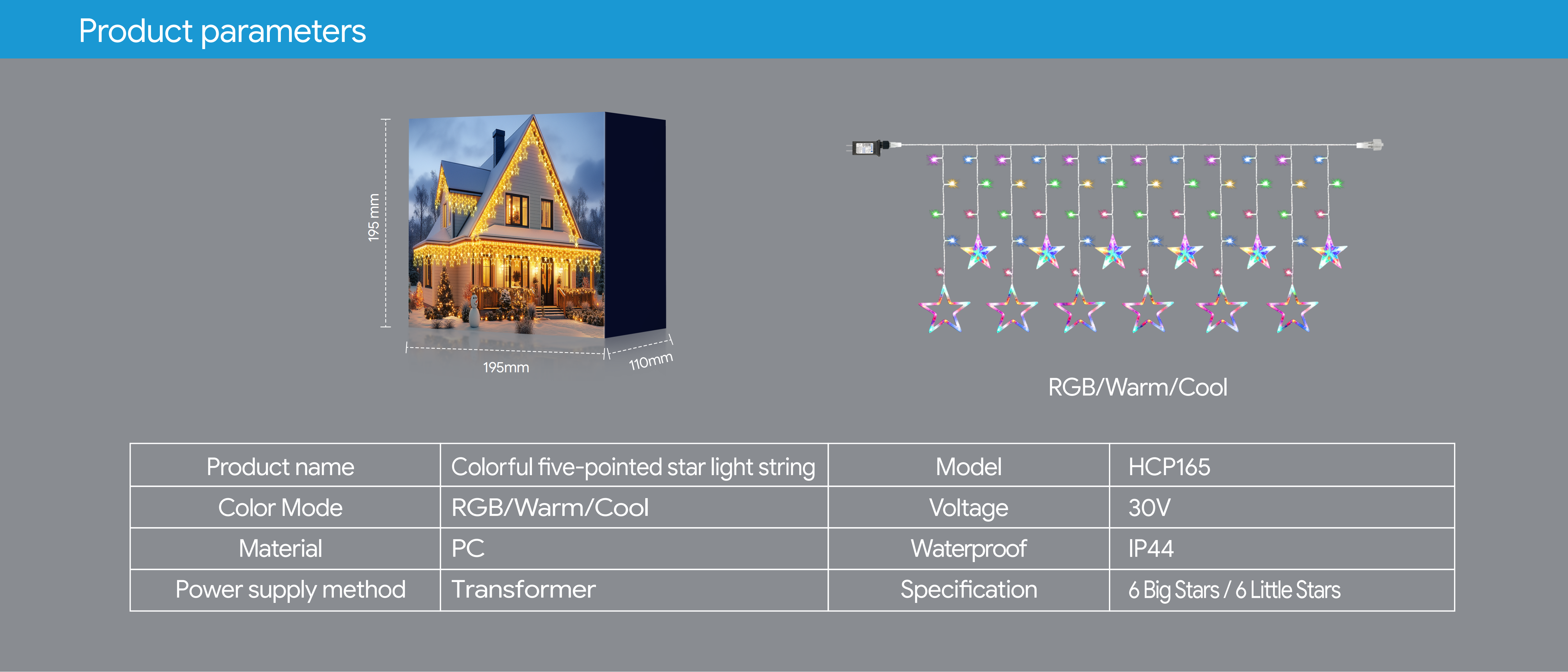Click the Colorful five-pointed star light string cell
The image size is (1568, 672).
click(632, 467)
